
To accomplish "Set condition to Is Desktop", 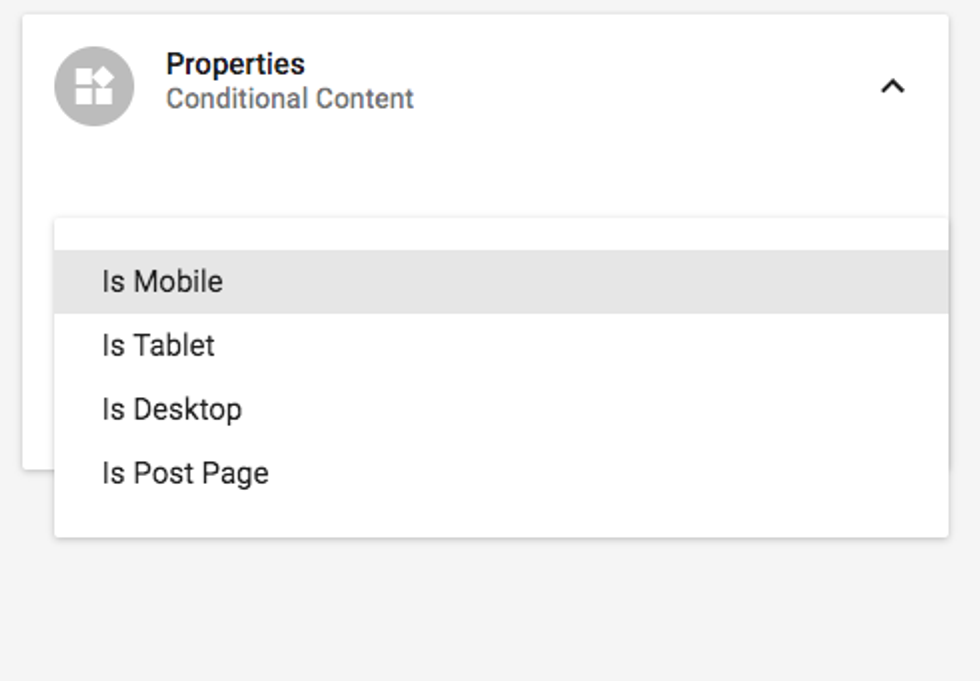I will (x=171, y=410).
